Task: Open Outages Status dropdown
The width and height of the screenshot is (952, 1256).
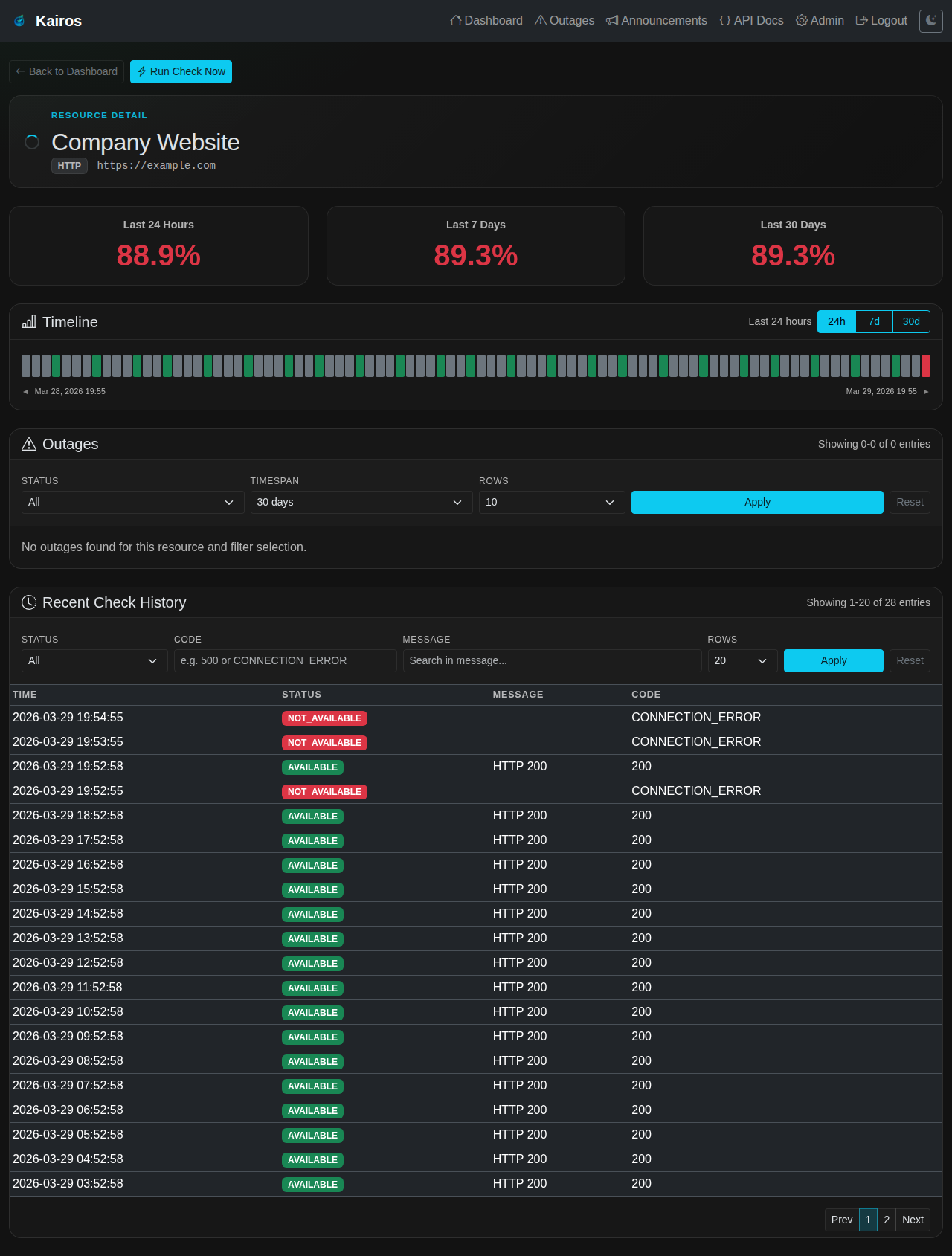Action: (132, 502)
